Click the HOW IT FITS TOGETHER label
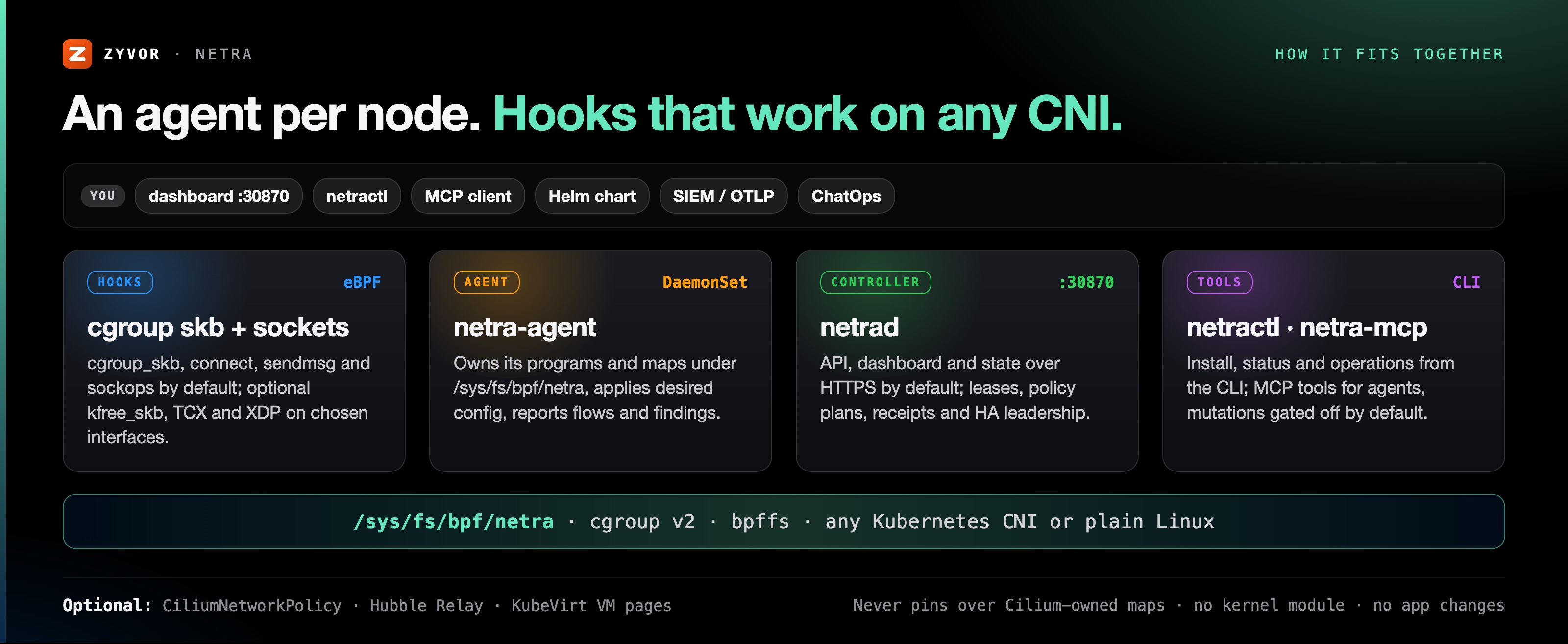The image size is (1568, 644). tap(1390, 54)
